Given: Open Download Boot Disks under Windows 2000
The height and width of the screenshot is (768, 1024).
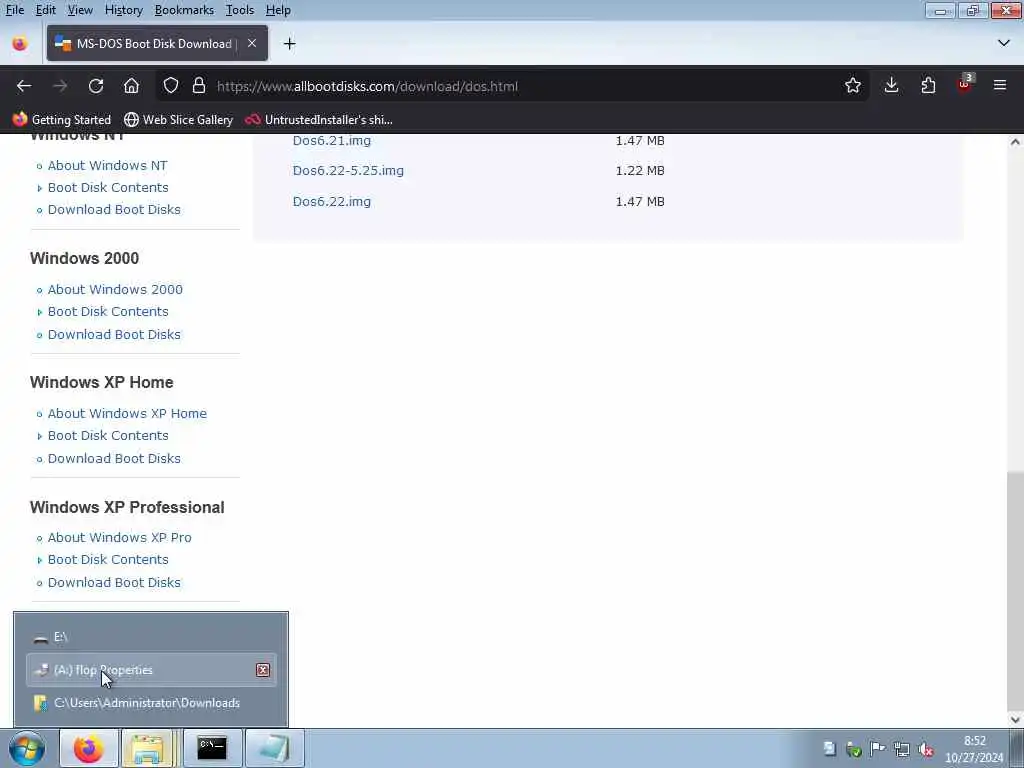Looking at the screenshot, I should [x=114, y=334].
